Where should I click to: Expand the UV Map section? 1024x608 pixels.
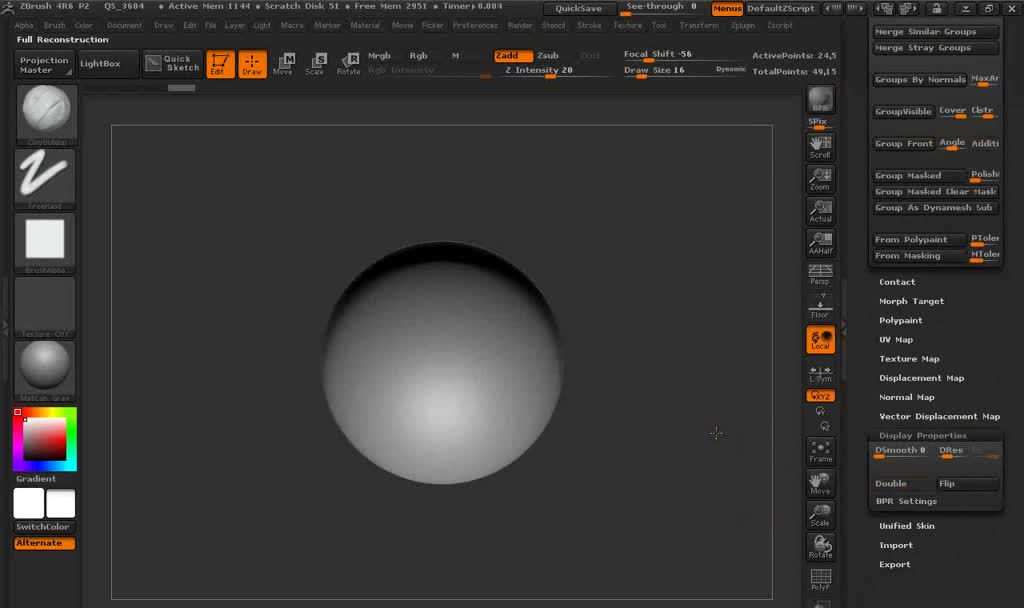pos(895,340)
